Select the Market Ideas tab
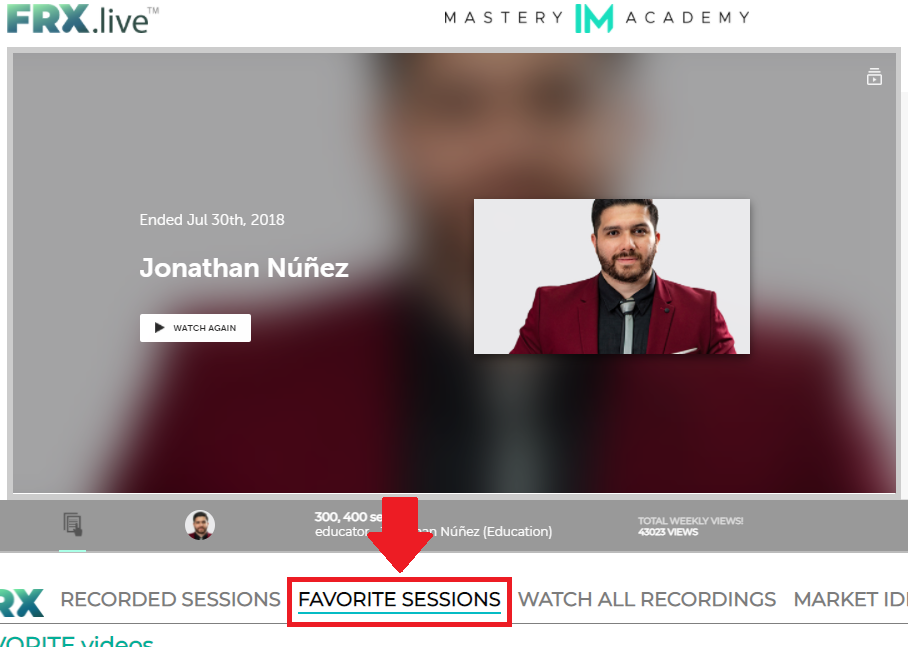The width and height of the screenshot is (908, 647). [x=850, y=600]
